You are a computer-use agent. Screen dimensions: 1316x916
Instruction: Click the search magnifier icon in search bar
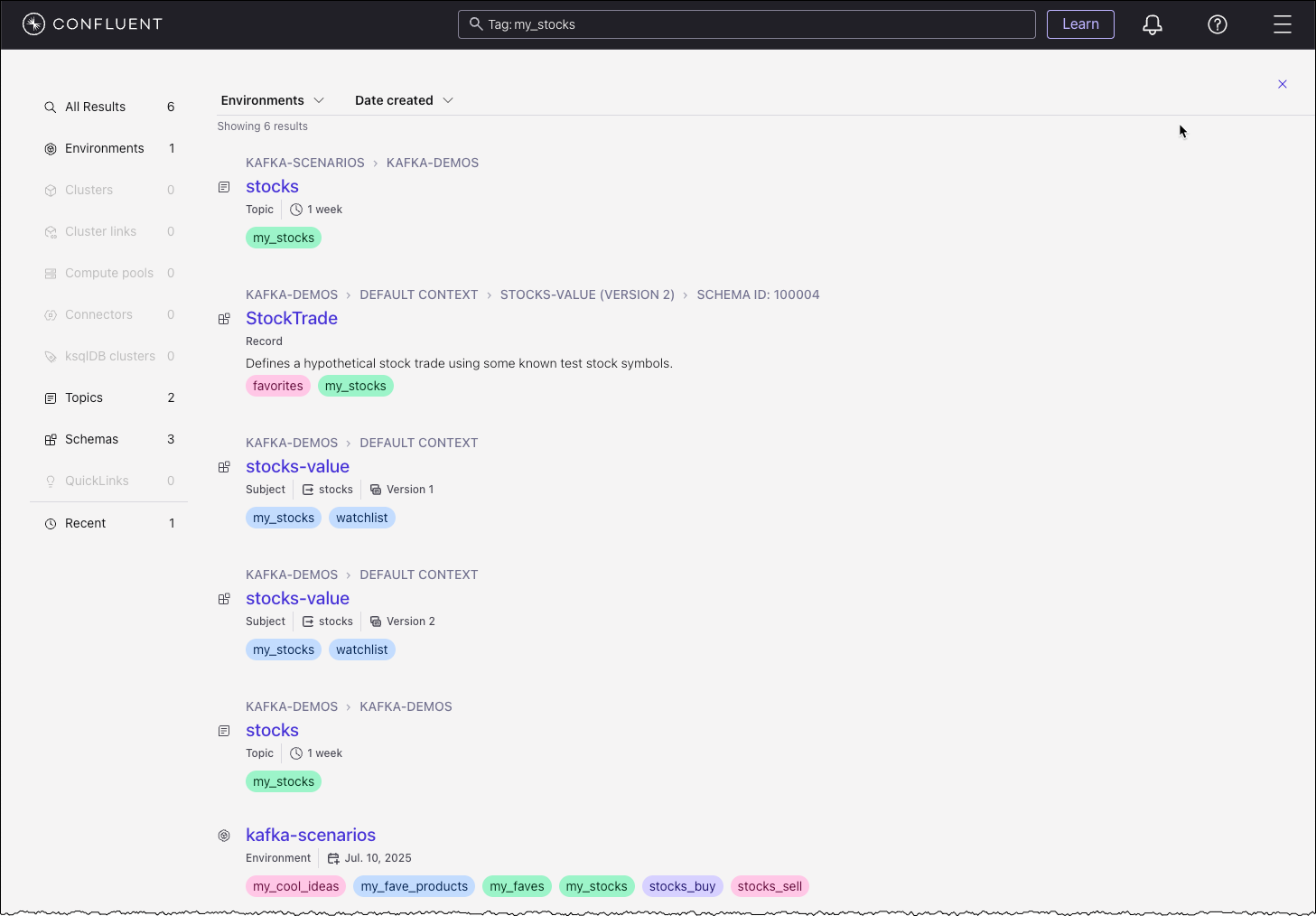coord(475,24)
